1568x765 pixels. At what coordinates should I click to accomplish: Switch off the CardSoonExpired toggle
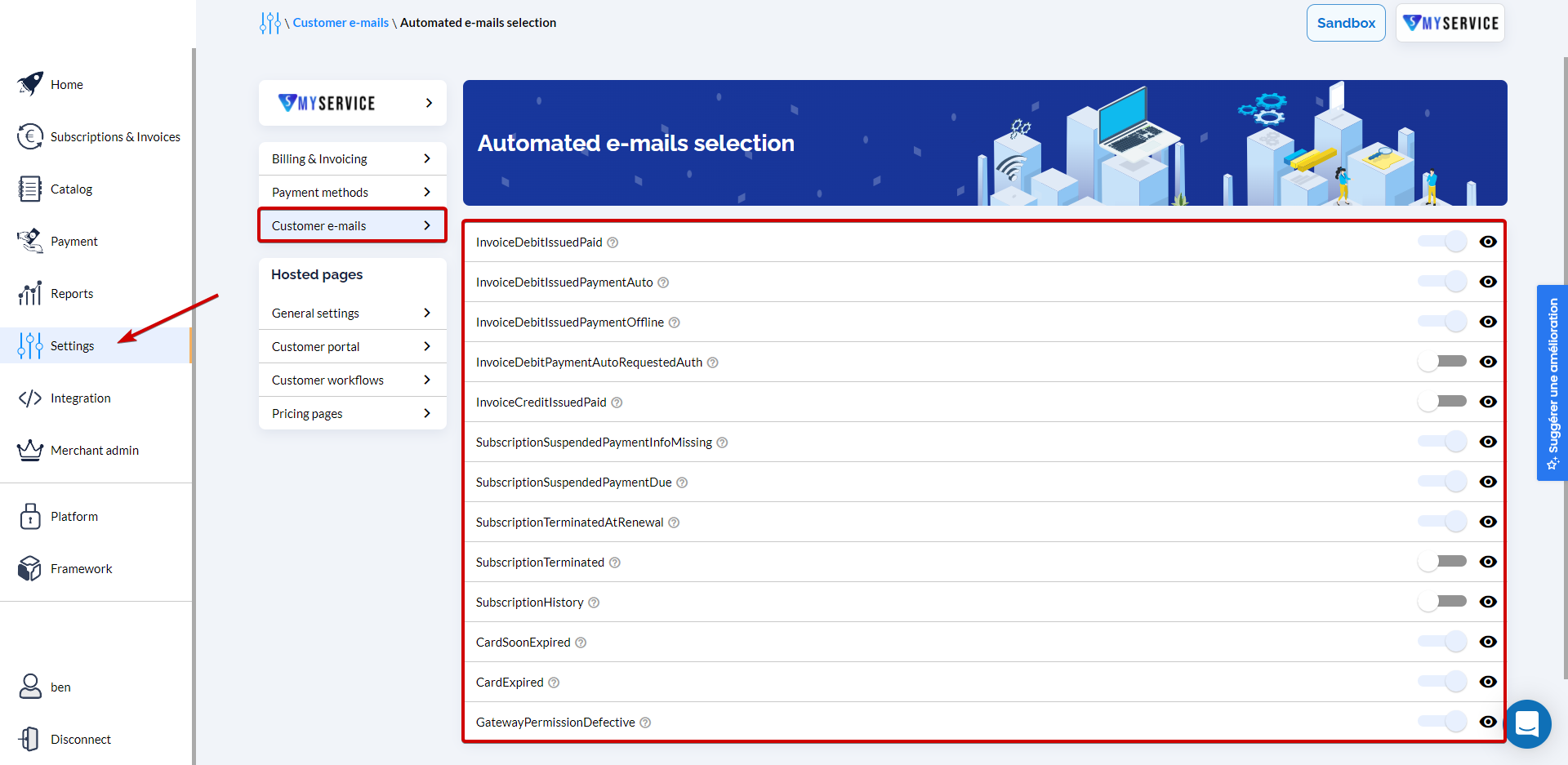coord(1442,642)
